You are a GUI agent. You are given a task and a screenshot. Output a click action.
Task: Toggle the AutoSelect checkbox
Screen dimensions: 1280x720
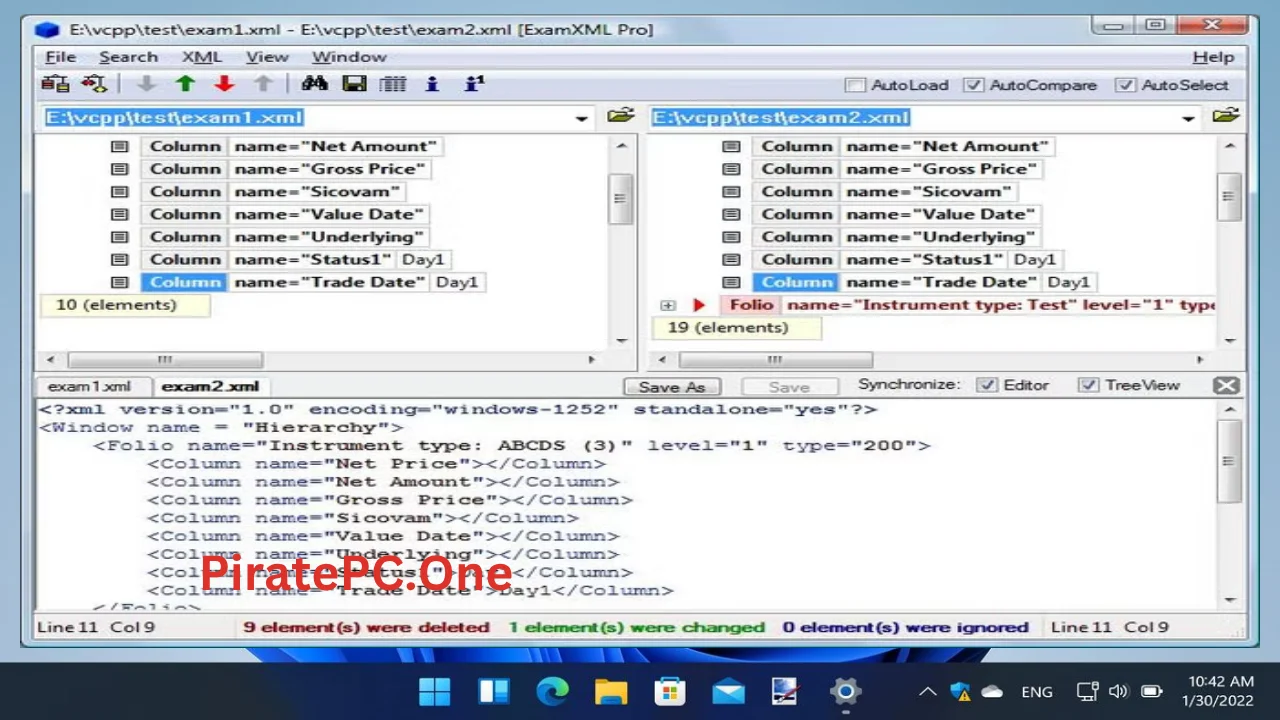pyautogui.click(x=1125, y=85)
